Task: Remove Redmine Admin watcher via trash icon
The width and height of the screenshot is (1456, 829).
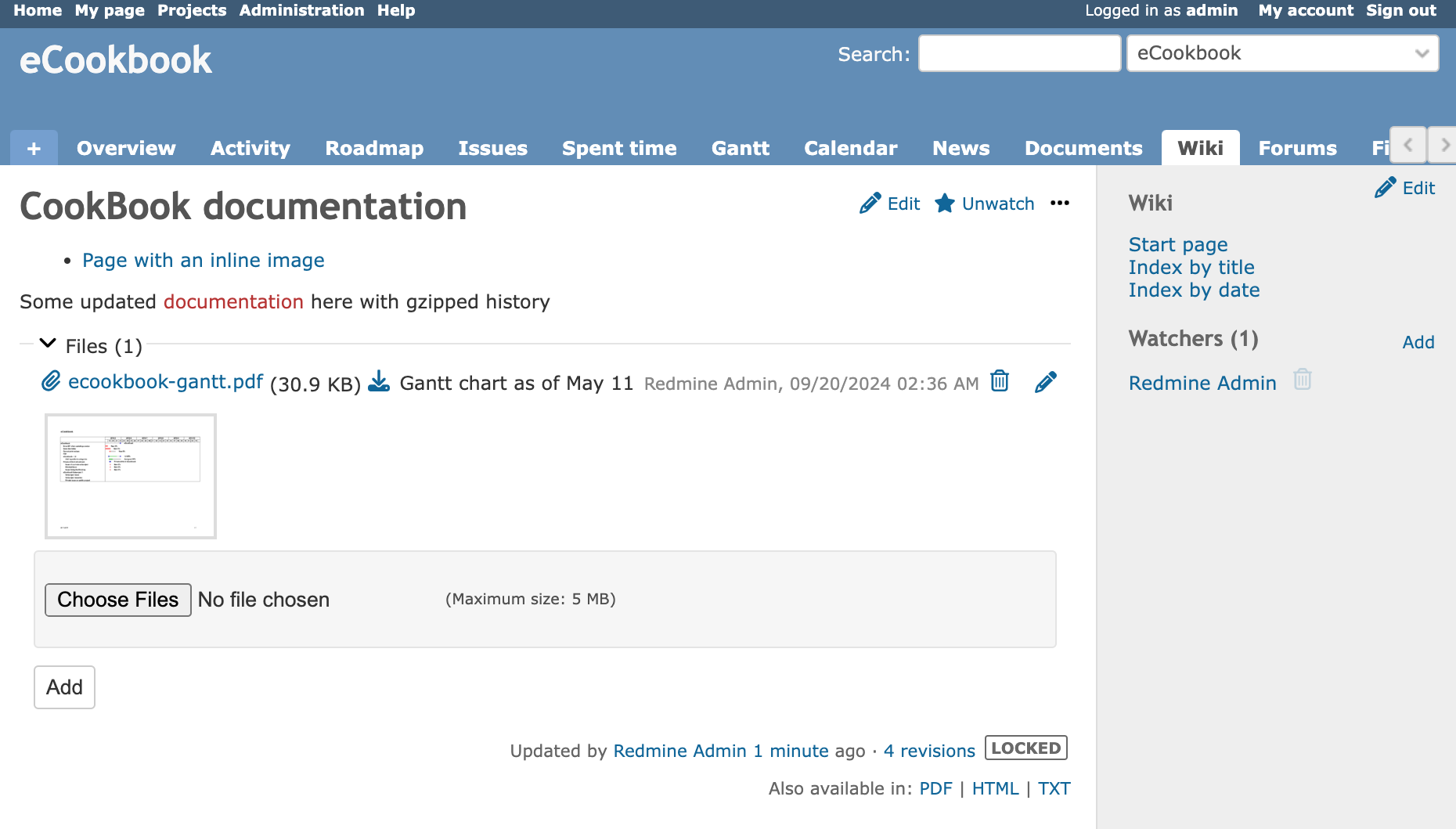Action: (1302, 380)
